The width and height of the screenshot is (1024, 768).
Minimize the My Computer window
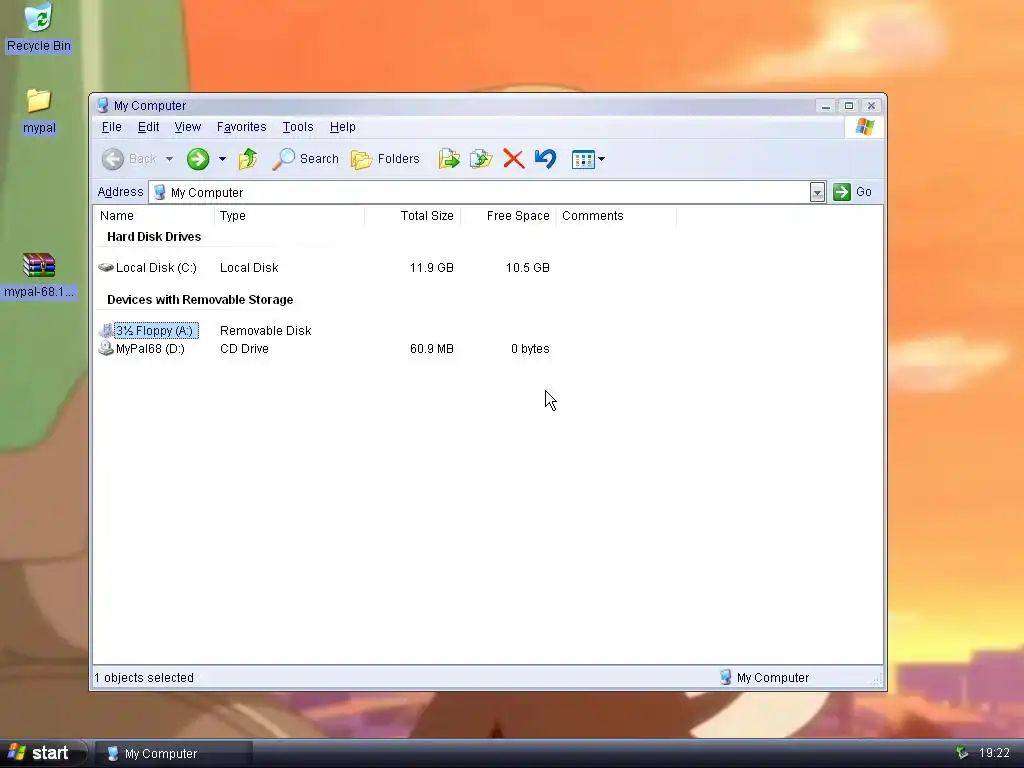(x=826, y=106)
